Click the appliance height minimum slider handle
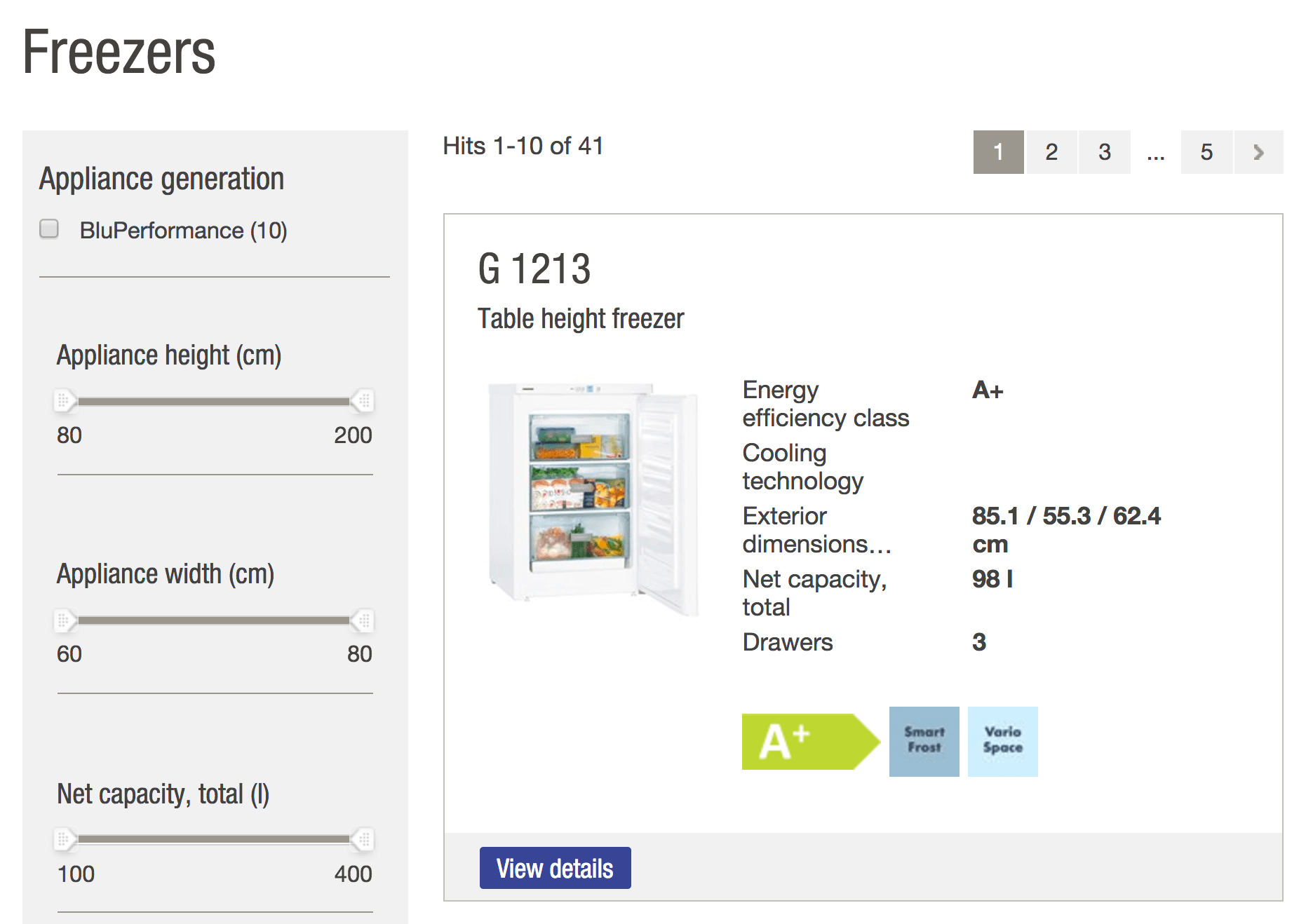This screenshot has width=1306, height=924. coord(65,401)
